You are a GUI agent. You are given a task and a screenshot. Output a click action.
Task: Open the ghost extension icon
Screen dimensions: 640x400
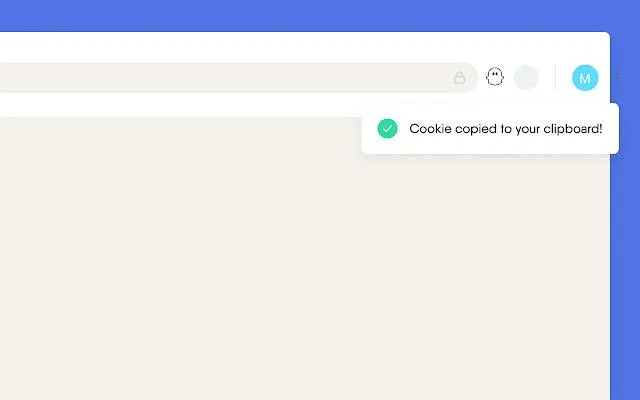point(495,77)
